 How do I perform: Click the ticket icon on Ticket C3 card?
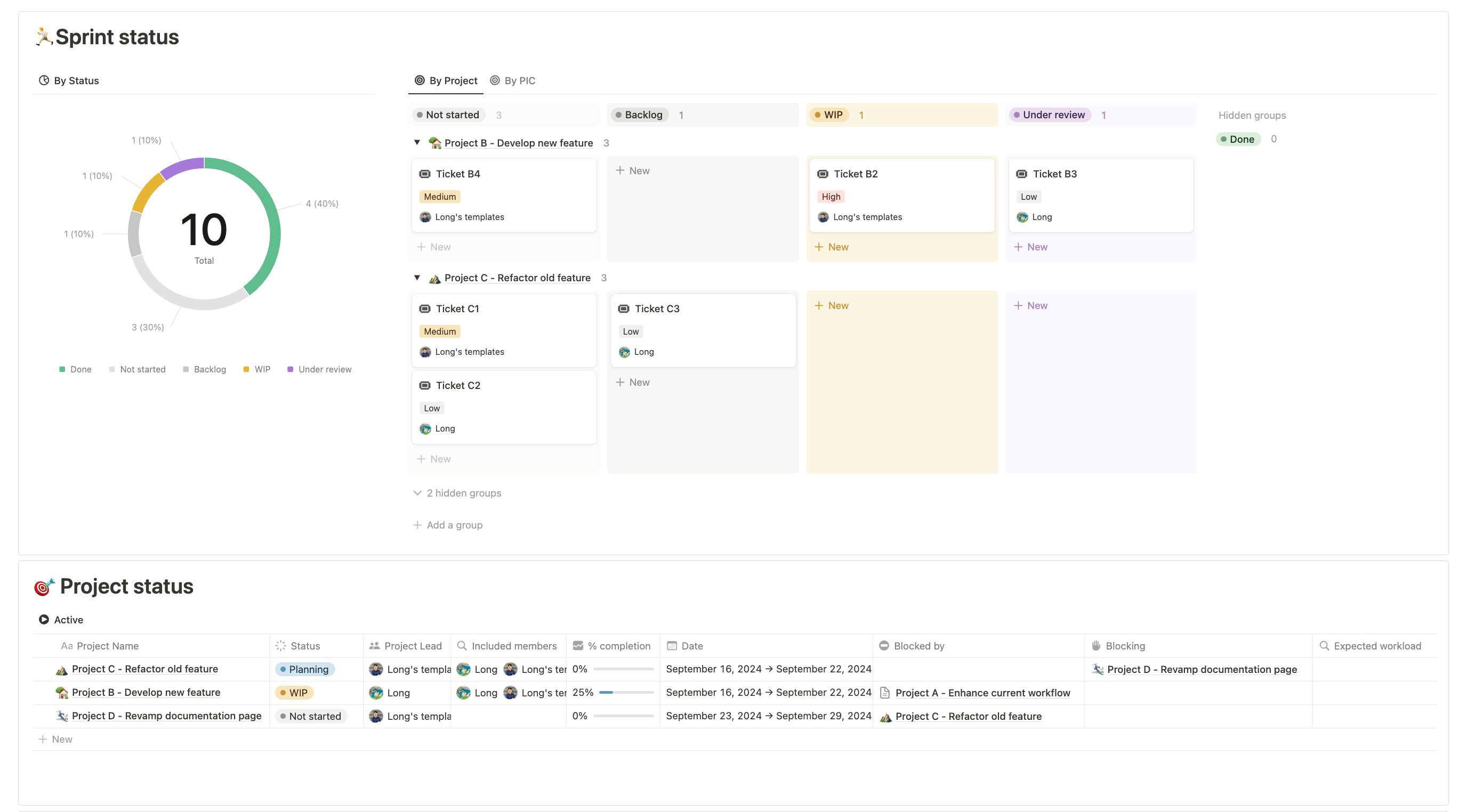[x=624, y=309]
